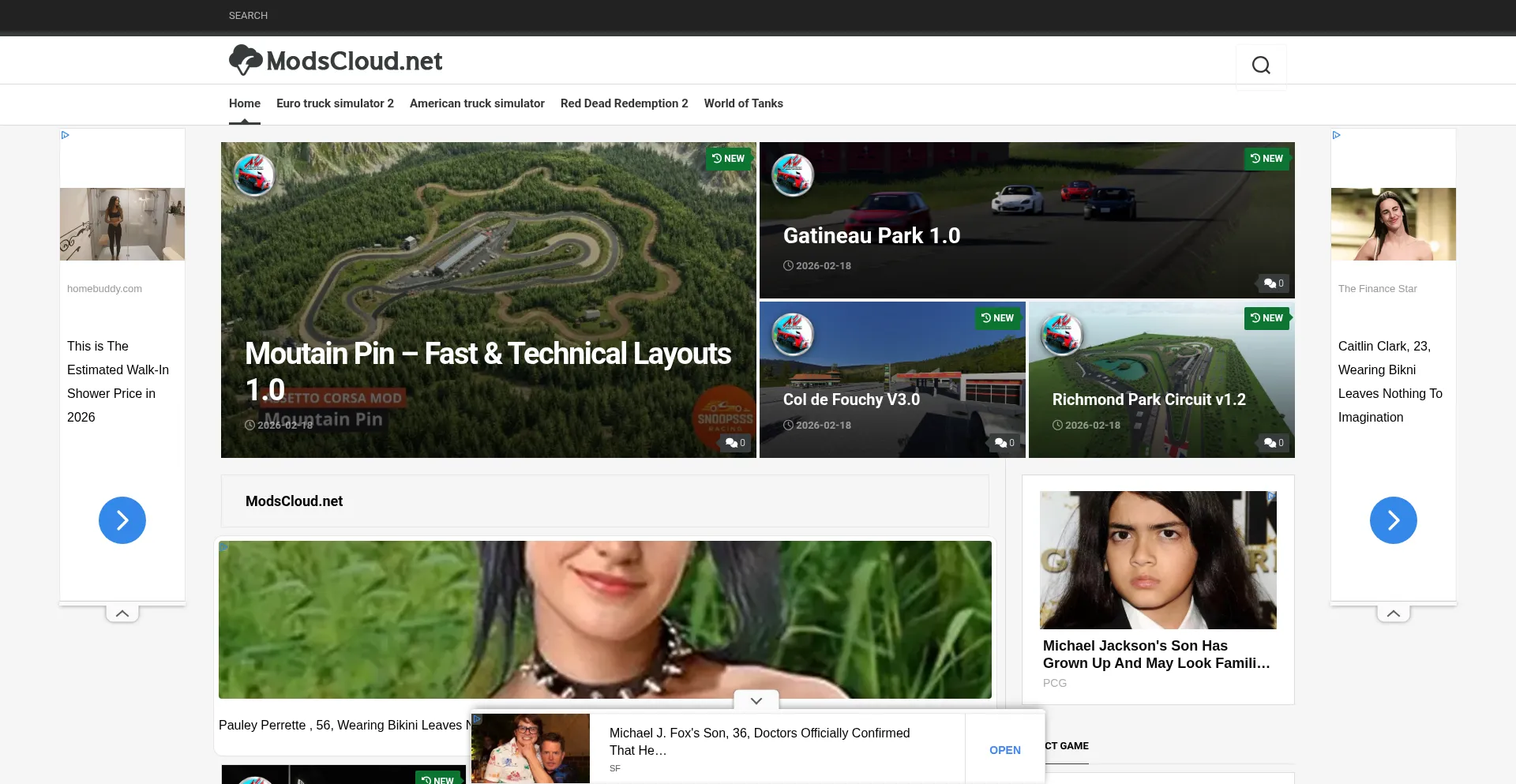Click Pauley Perrette ad caption text
The height and width of the screenshot is (784, 1516).
344,725
